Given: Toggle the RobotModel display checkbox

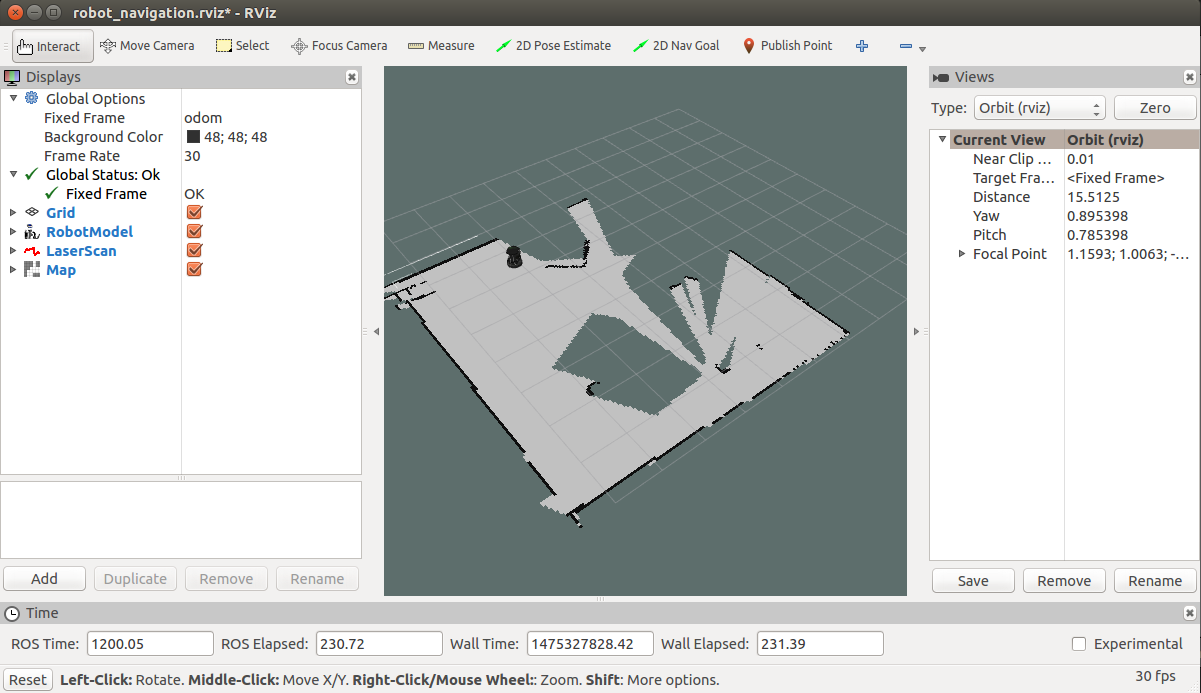Looking at the screenshot, I should pyautogui.click(x=194, y=231).
